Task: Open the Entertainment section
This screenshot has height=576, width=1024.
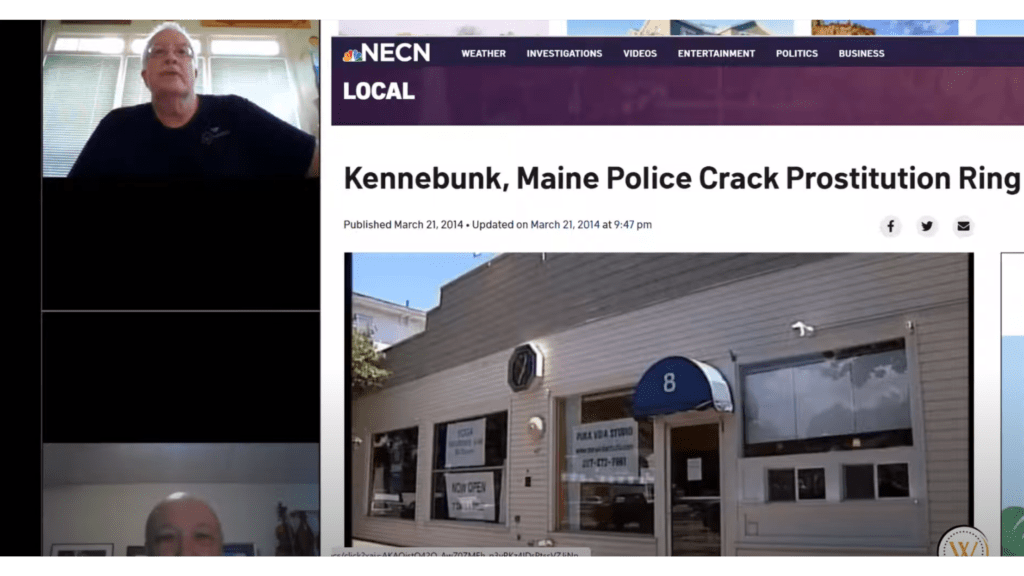Action: click(x=716, y=54)
